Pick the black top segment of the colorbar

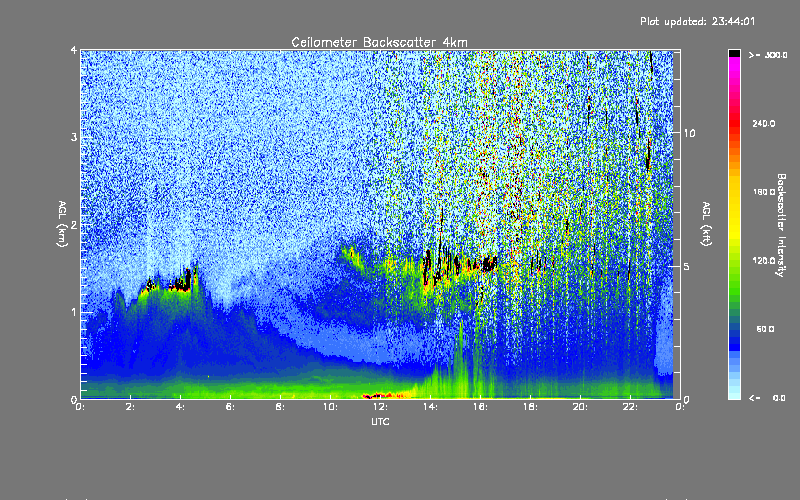734,53
